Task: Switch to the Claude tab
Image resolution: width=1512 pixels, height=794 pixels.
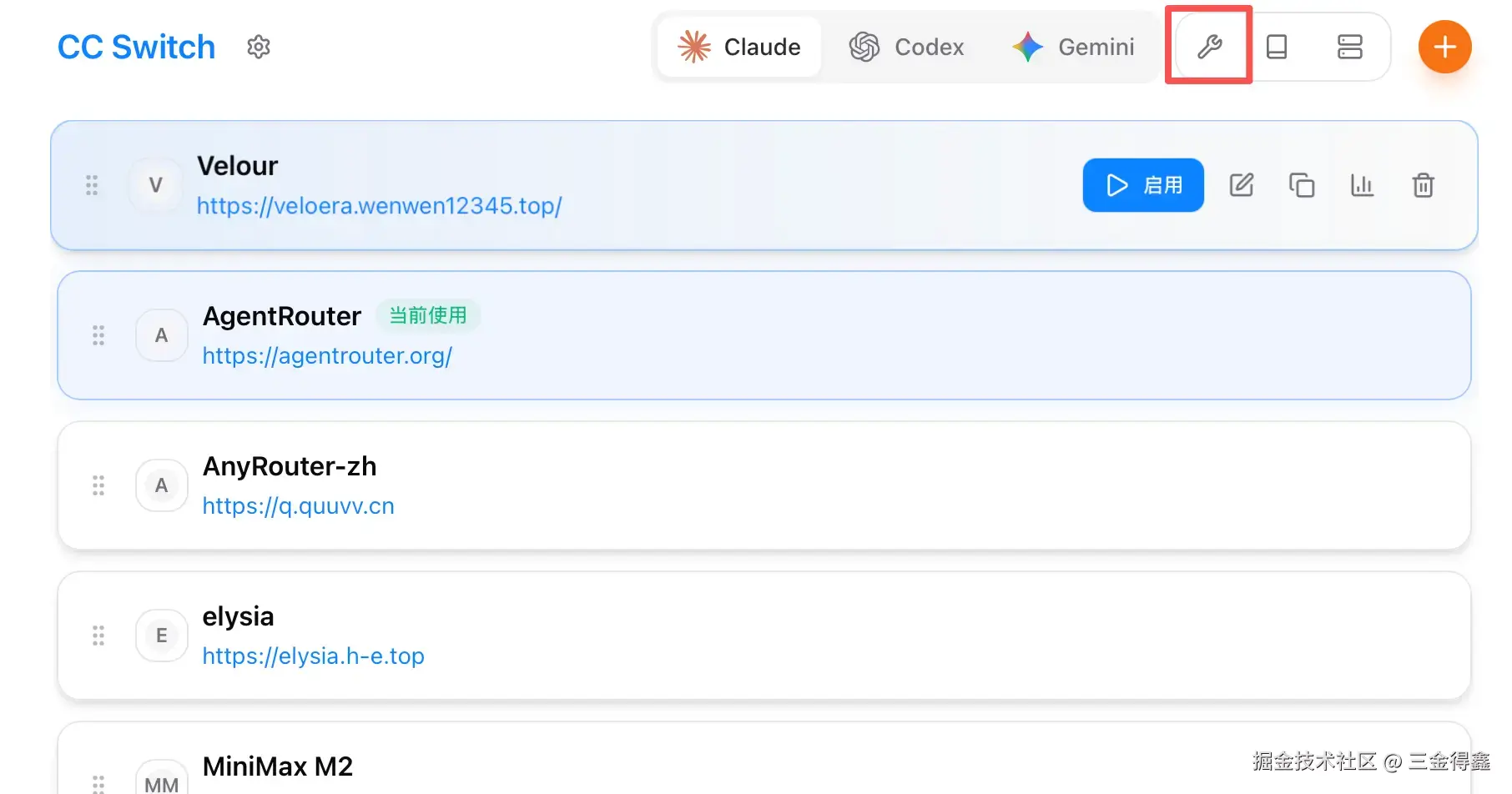Action: coord(739,47)
